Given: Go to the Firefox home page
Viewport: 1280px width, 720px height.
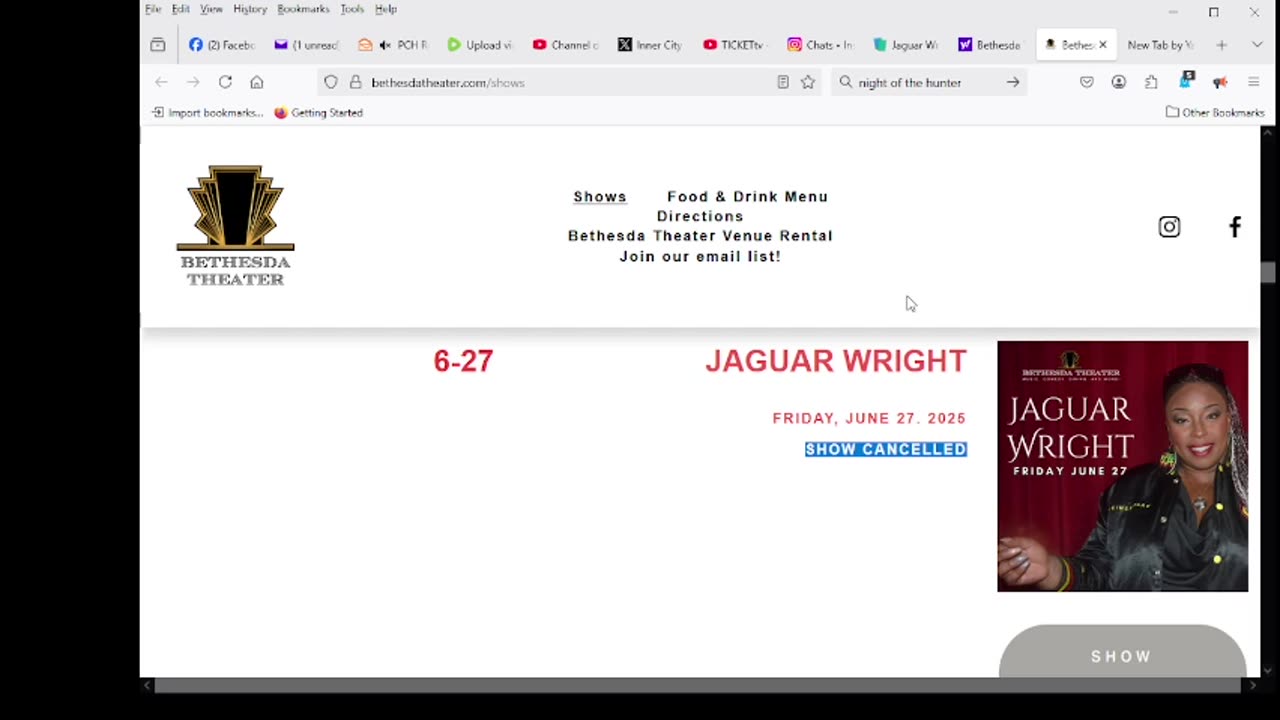Looking at the screenshot, I should pyautogui.click(x=257, y=82).
